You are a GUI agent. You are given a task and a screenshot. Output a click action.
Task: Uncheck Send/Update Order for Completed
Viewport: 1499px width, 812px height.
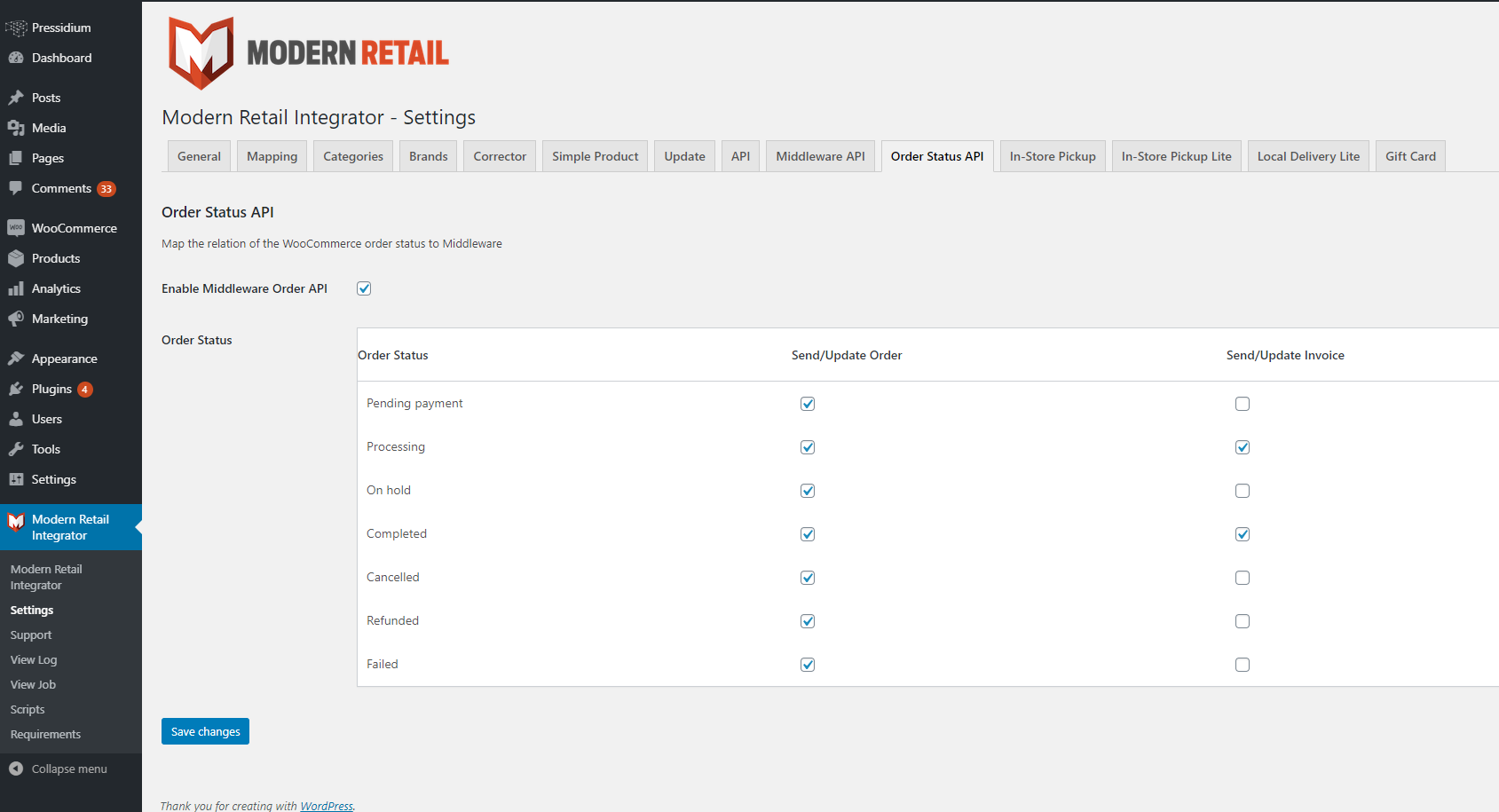coord(808,534)
